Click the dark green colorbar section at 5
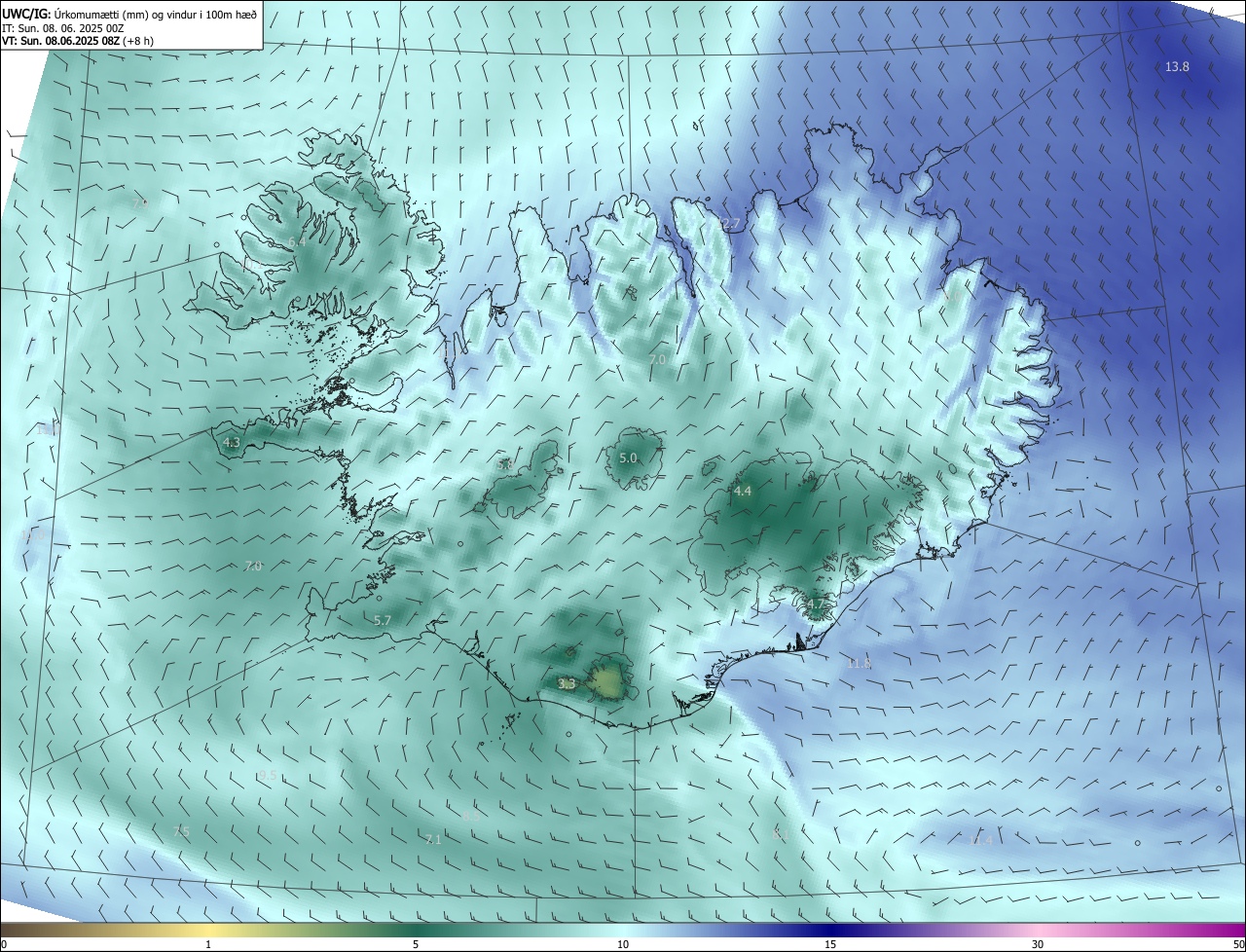The image size is (1246, 952). point(416,930)
